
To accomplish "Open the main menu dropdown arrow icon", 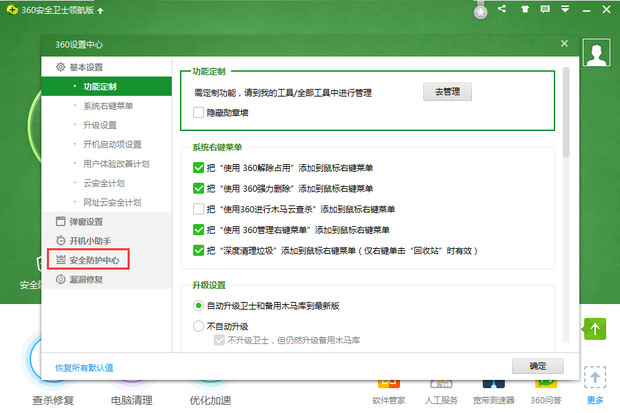I will coord(565,9).
